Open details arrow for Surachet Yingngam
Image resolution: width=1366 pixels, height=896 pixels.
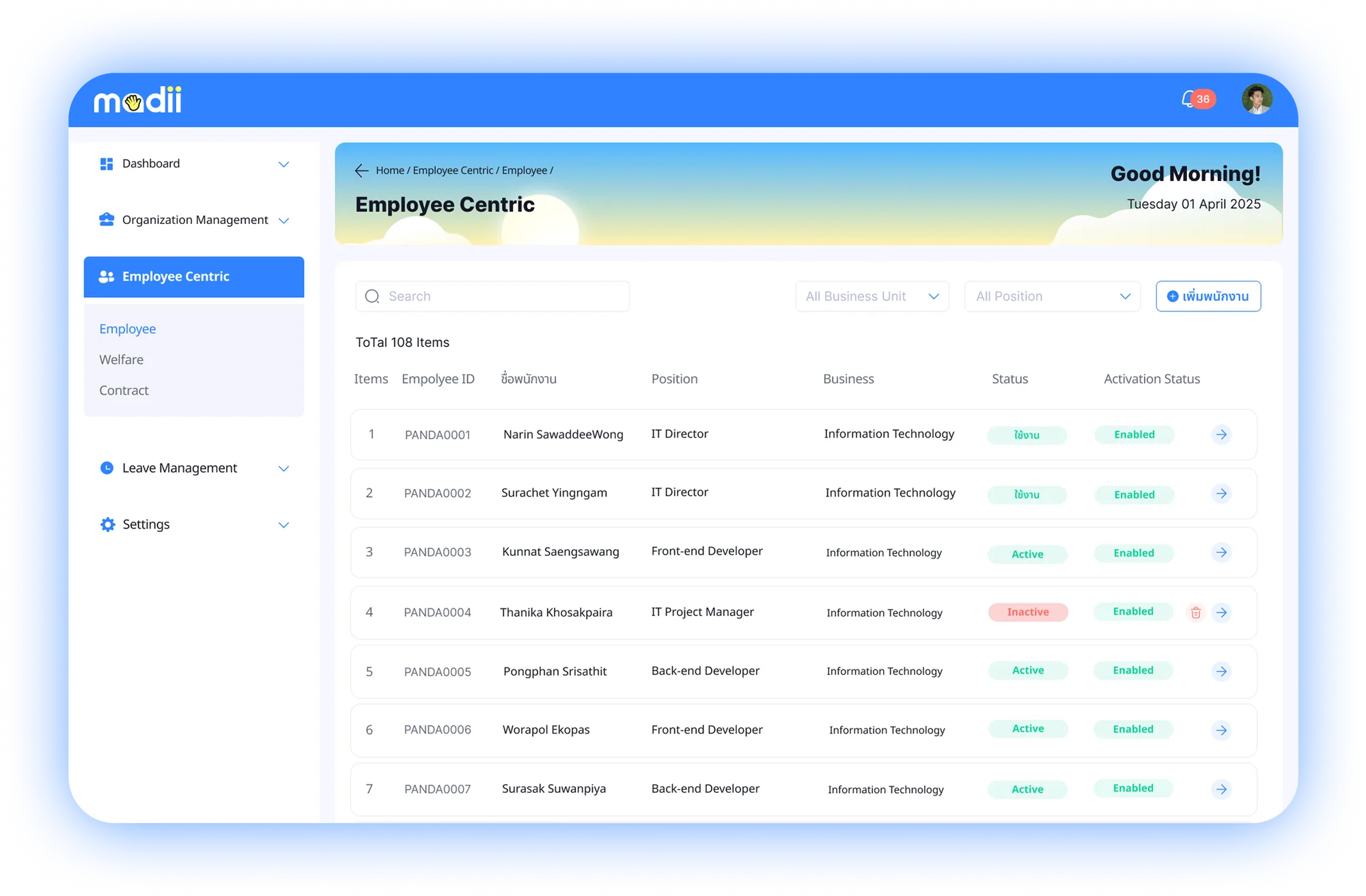(1221, 493)
